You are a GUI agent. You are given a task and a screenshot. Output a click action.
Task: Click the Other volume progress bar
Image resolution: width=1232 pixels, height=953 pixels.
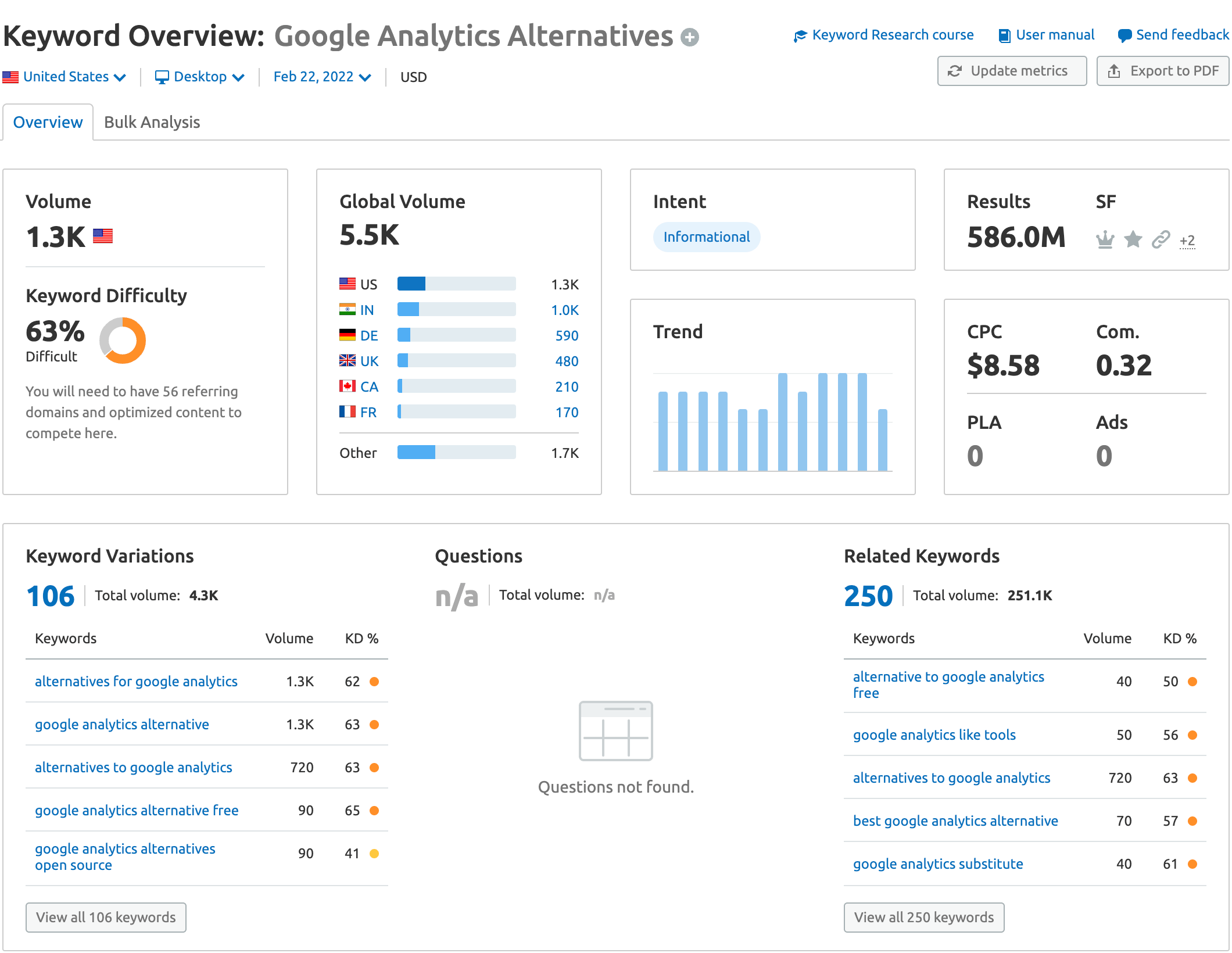(456, 452)
